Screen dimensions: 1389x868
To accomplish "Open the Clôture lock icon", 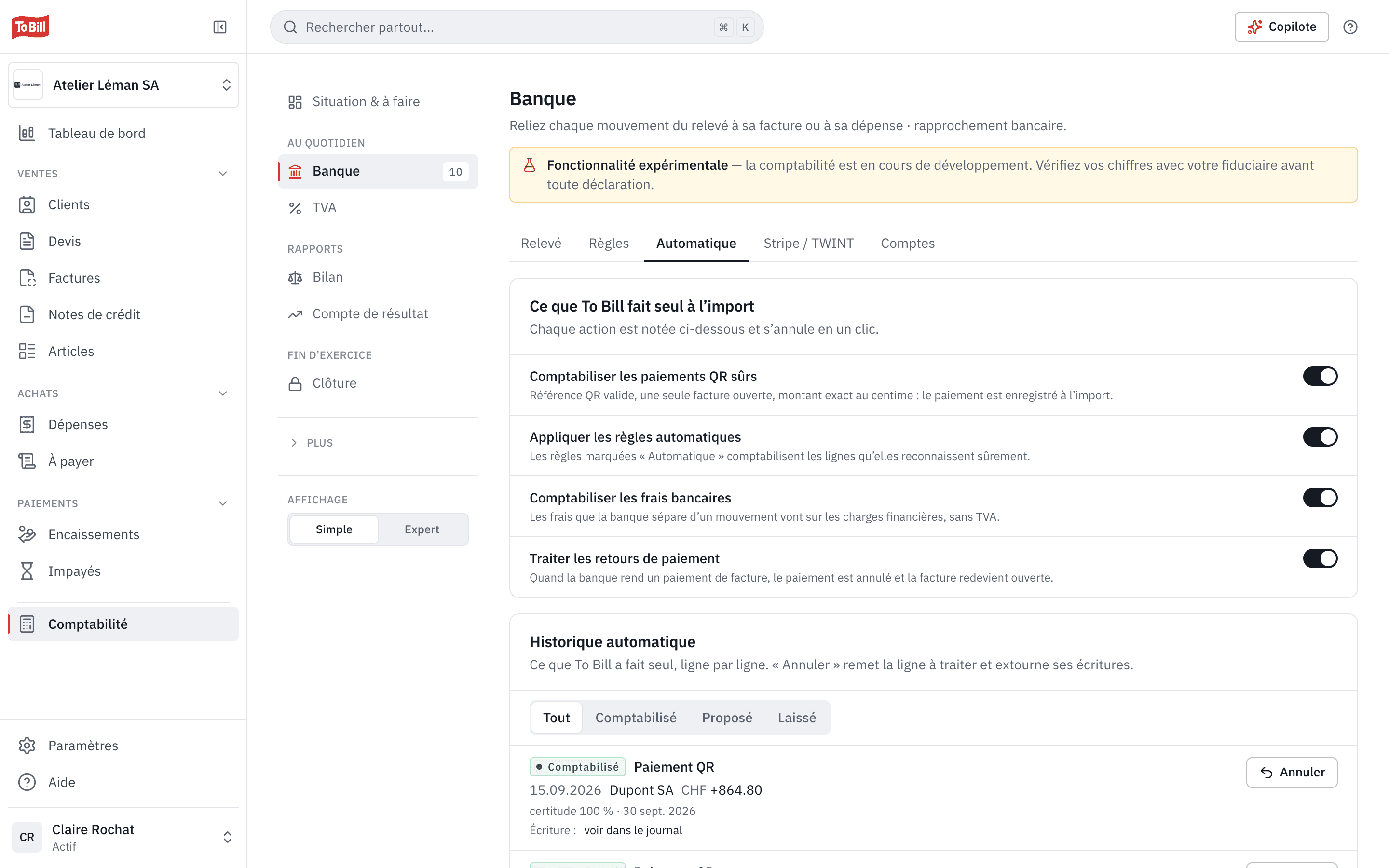I will click(x=295, y=383).
